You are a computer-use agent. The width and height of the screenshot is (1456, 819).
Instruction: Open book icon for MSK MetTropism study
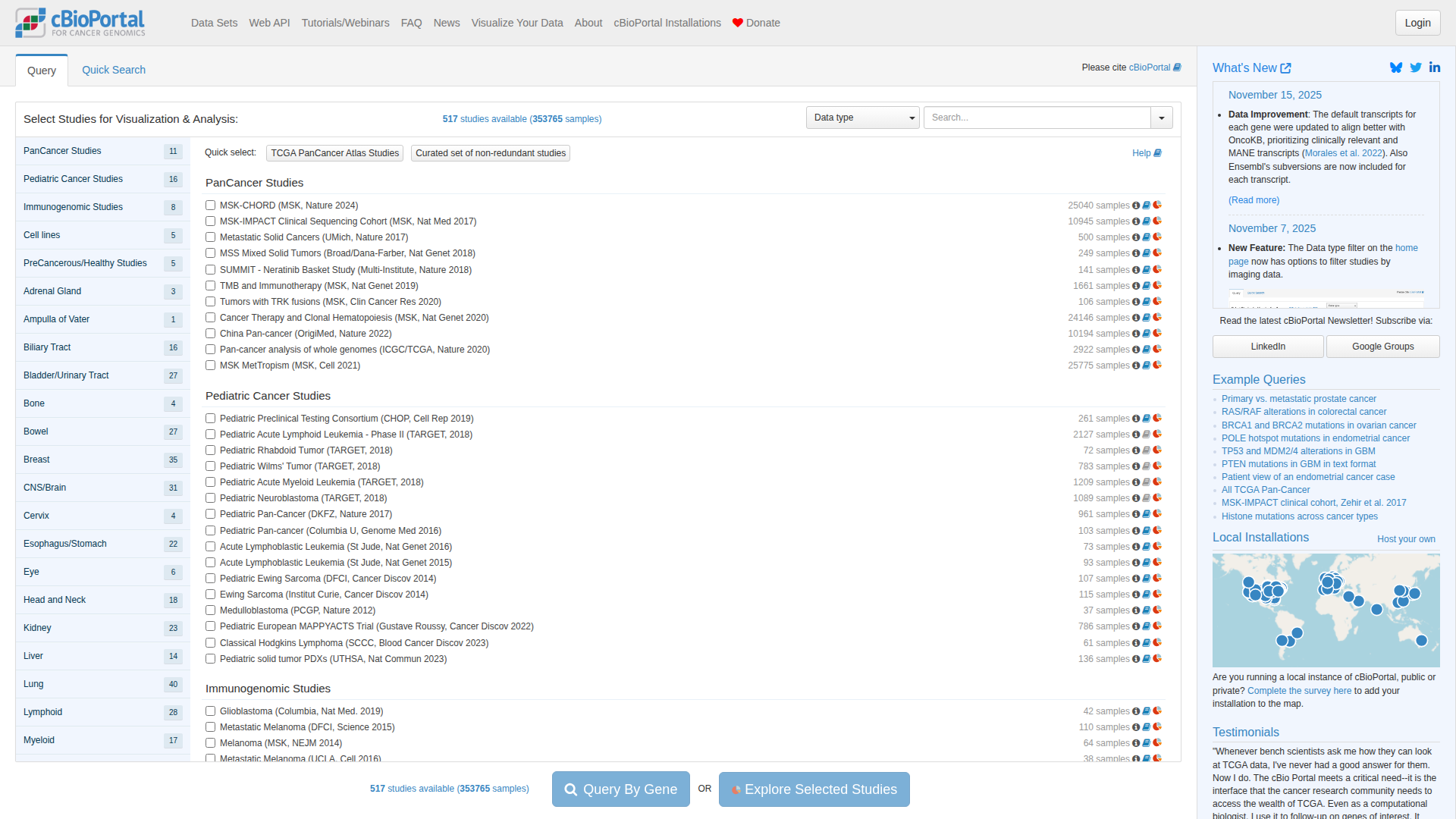click(1147, 366)
